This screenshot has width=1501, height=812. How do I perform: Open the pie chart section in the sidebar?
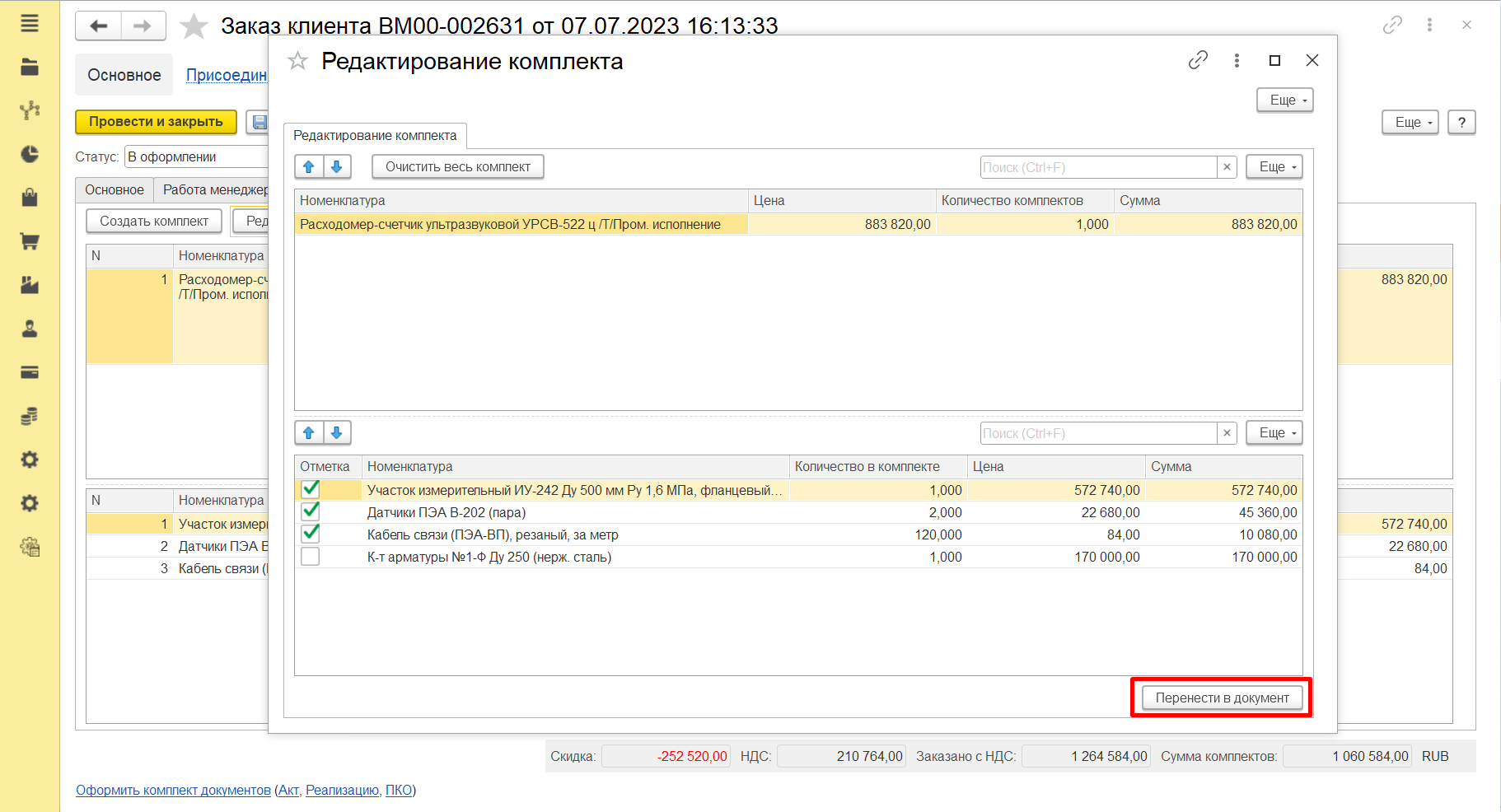pos(30,154)
